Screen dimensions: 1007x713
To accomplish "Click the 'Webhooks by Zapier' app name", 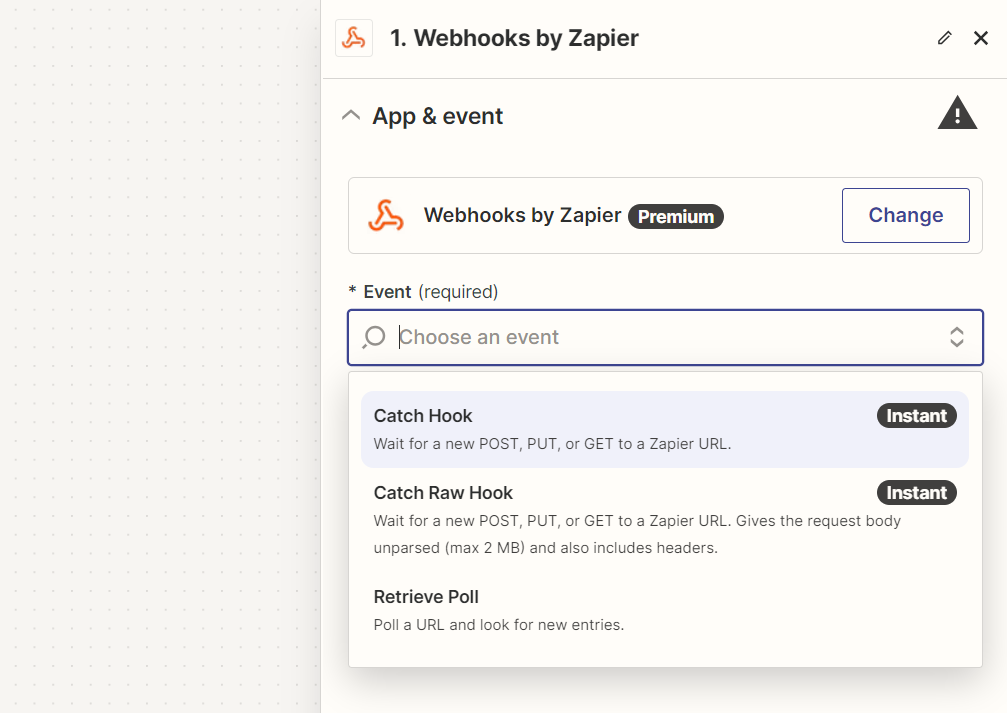I will (x=522, y=216).
